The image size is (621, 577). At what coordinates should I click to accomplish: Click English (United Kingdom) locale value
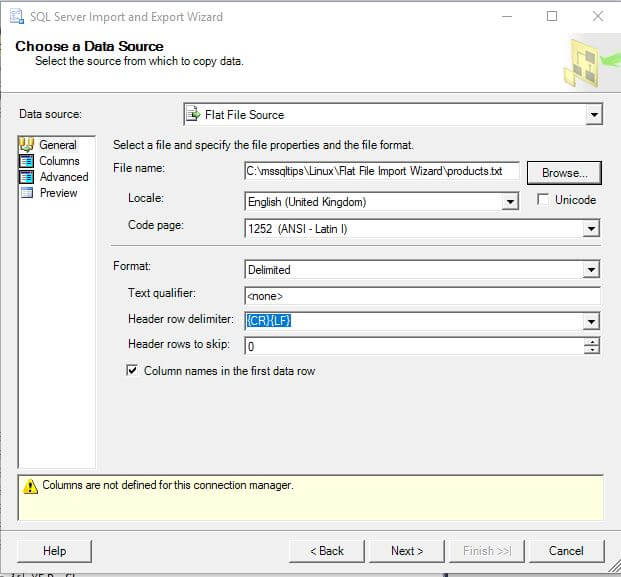307,202
